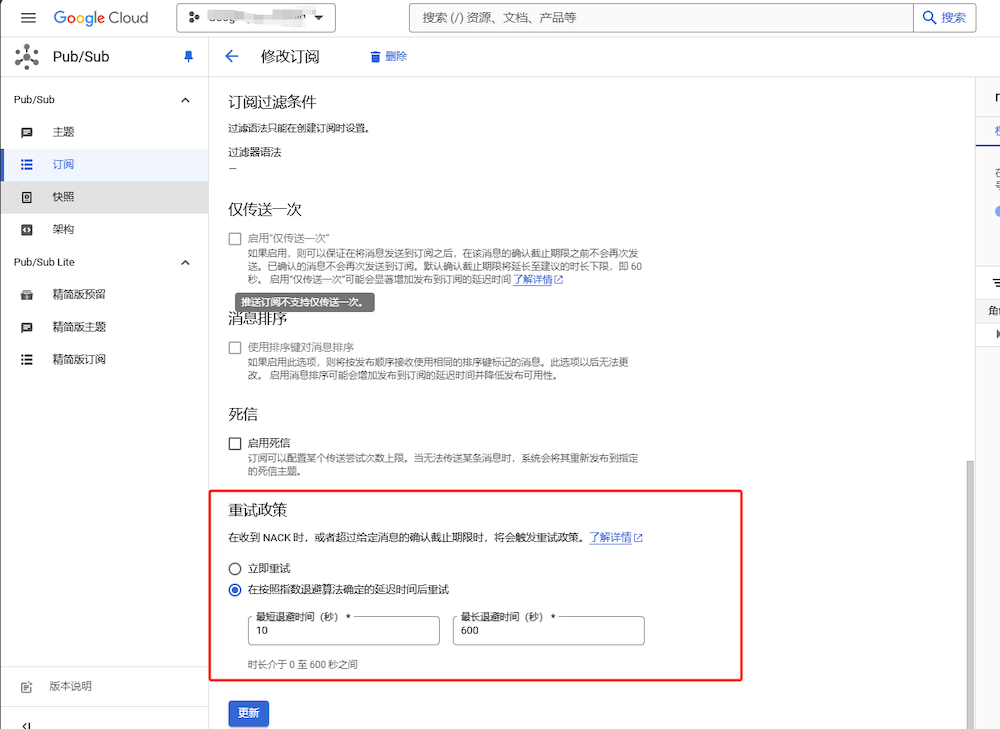Click the back arrow next to 修改订阅
This screenshot has width=1000, height=729.
click(x=232, y=57)
